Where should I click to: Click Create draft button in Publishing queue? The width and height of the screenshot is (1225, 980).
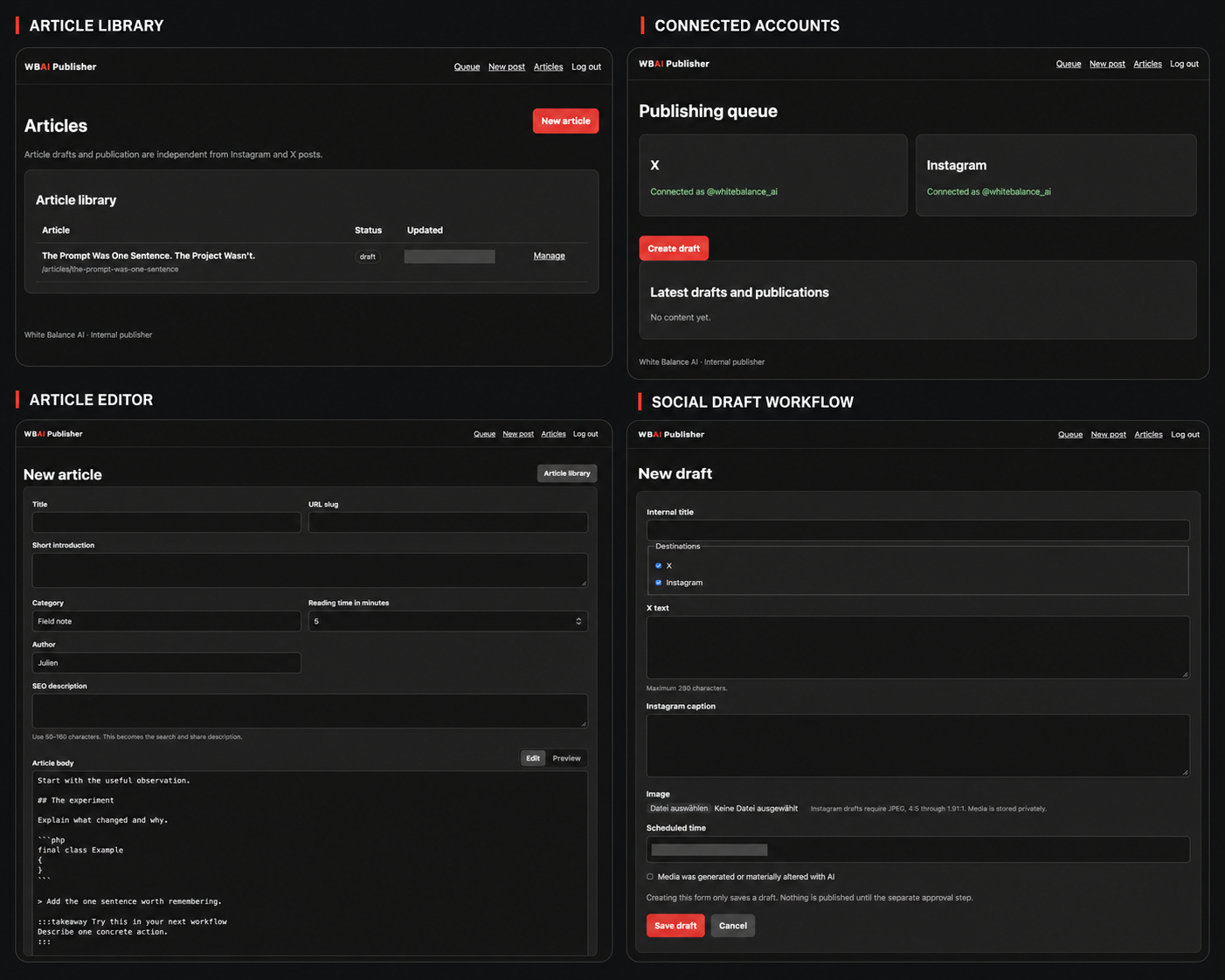click(x=674, y=248)
